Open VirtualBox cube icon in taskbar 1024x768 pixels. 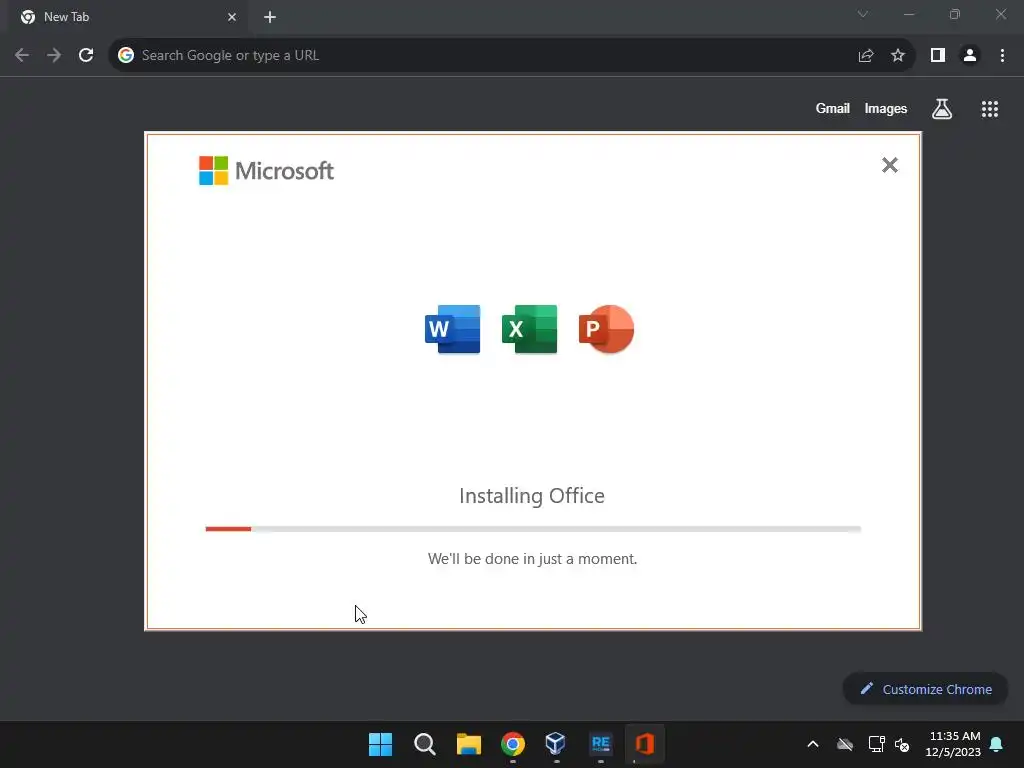(556, 744)
